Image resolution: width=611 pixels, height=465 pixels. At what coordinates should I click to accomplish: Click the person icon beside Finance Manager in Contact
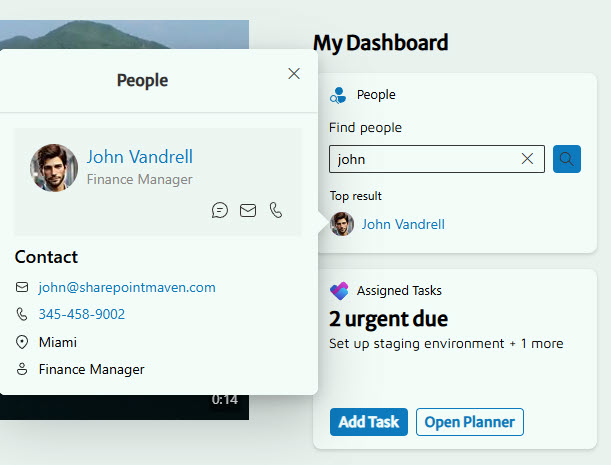22,369
